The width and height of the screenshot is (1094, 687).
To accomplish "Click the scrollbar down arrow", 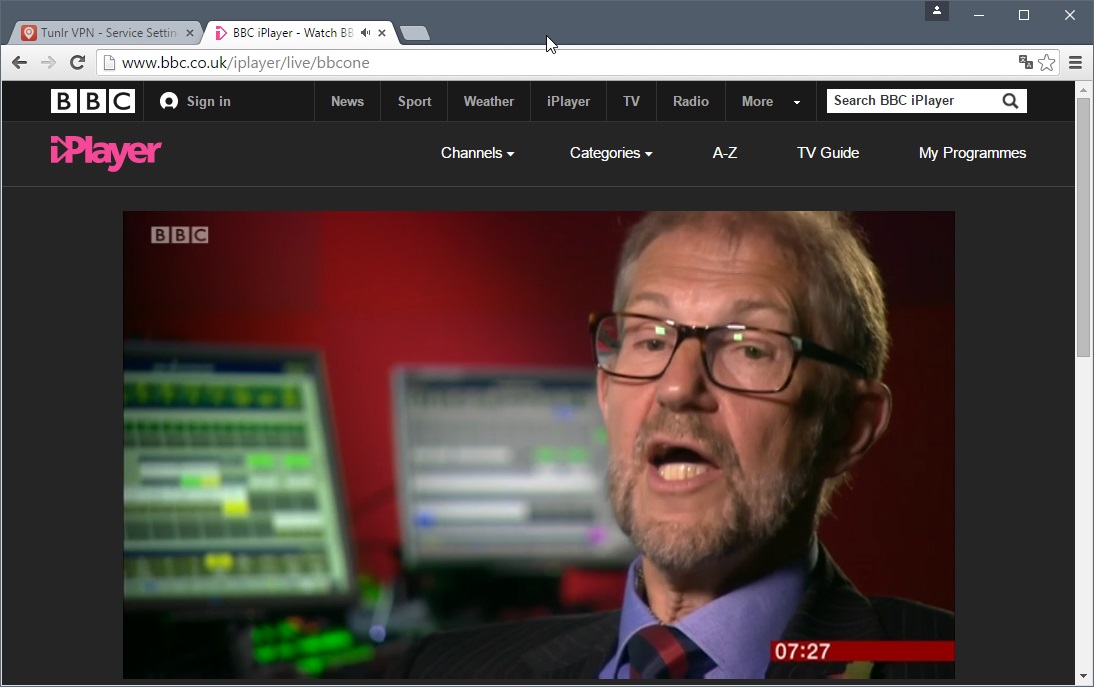I will 1083,676.
